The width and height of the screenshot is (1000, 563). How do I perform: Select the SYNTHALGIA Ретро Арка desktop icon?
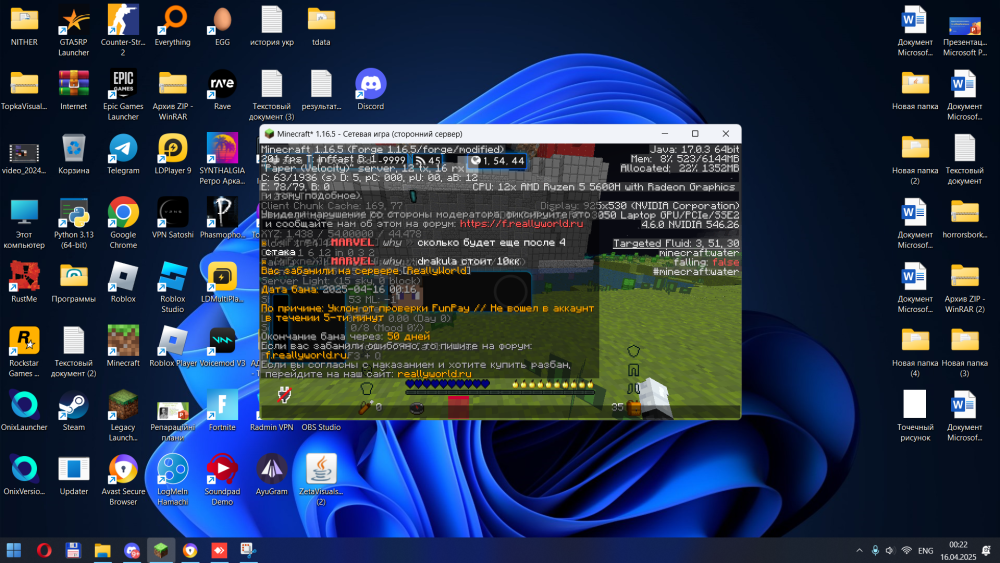point(222,159)
